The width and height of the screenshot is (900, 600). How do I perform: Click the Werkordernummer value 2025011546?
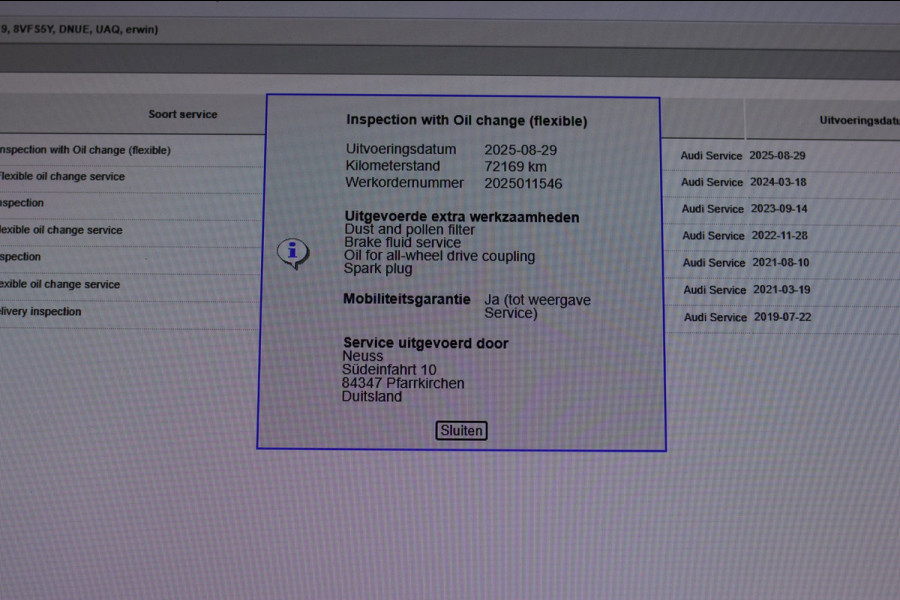[x=523, y=184]
